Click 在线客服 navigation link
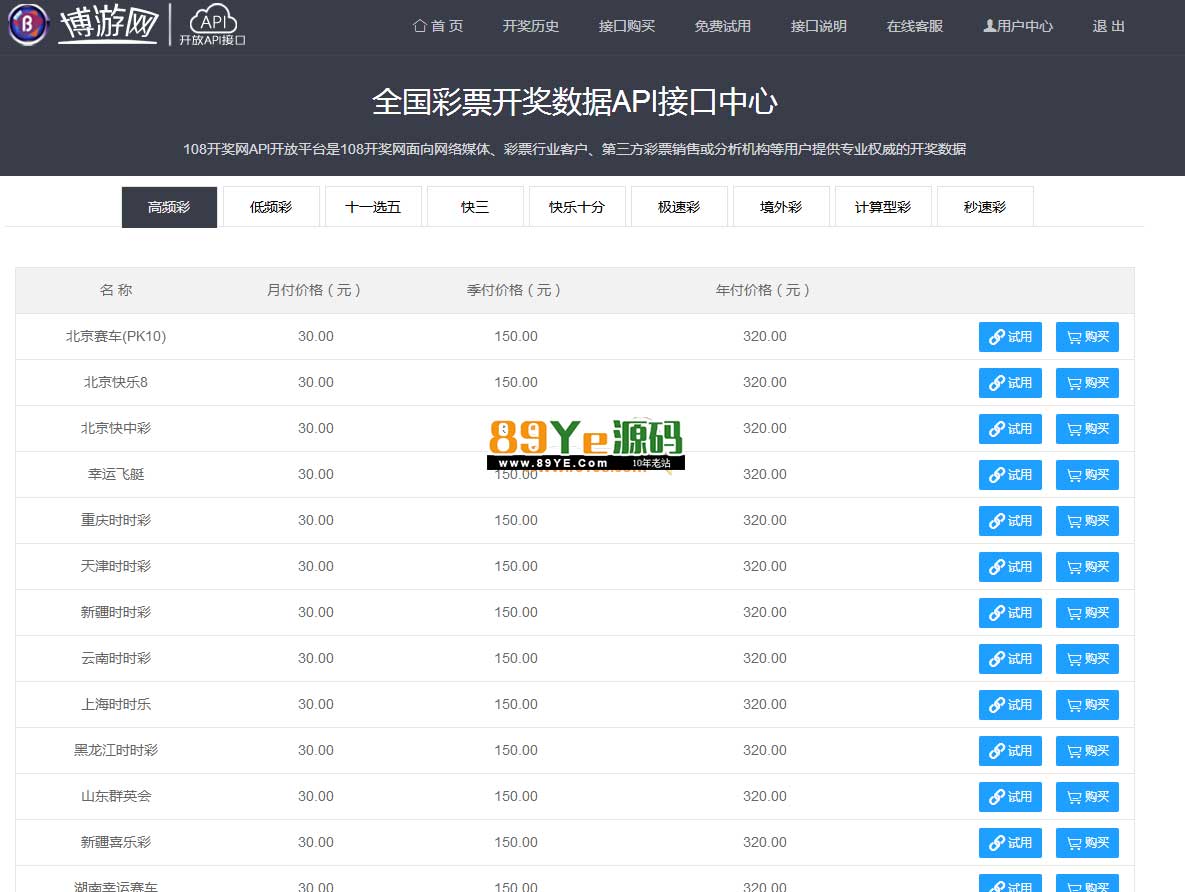 (x=915, y=26)
